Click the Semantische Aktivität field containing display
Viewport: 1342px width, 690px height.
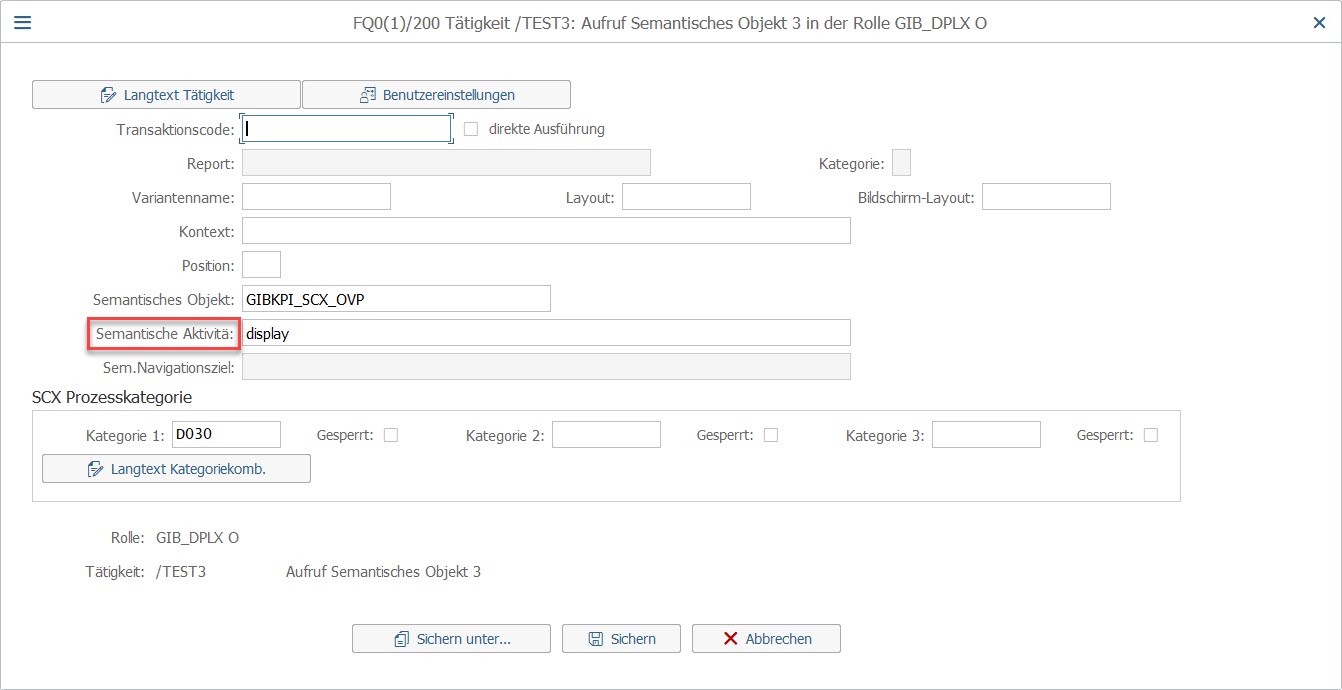[x=546, y=333]
